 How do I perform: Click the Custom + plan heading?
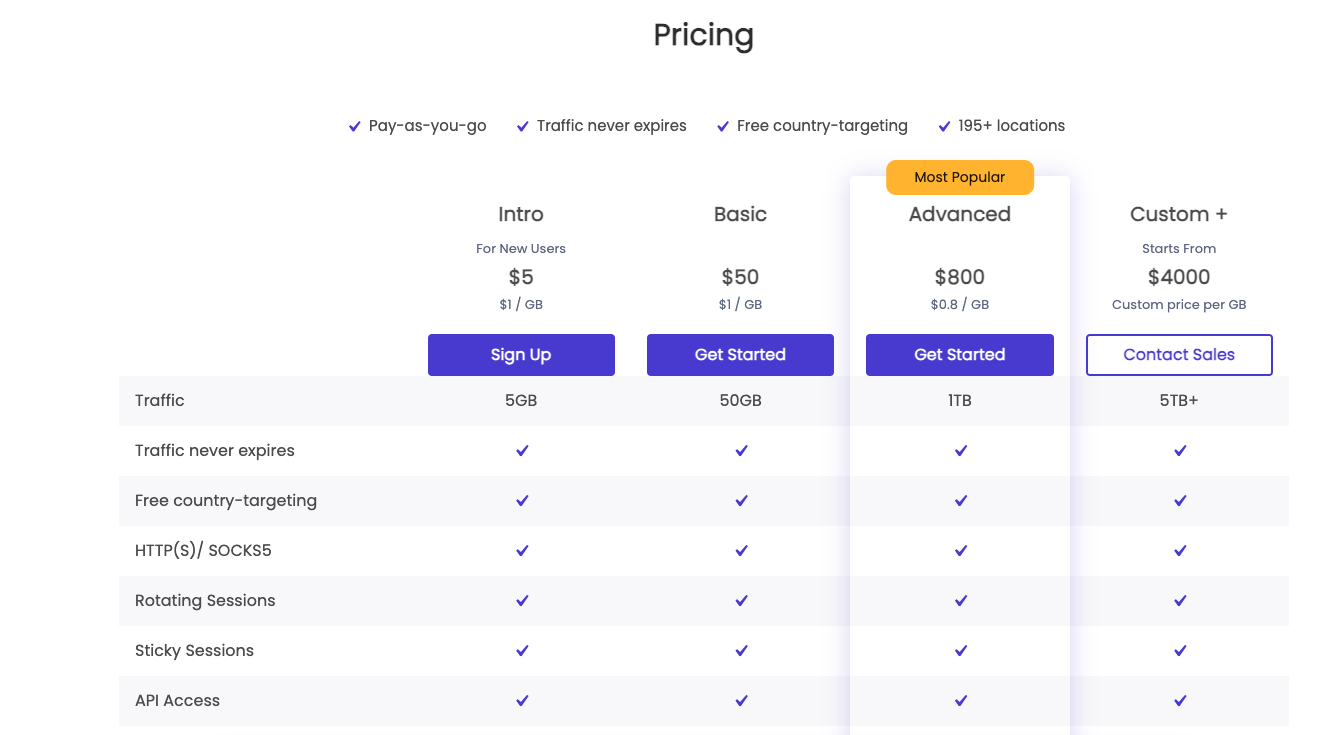pos(1178,214)
